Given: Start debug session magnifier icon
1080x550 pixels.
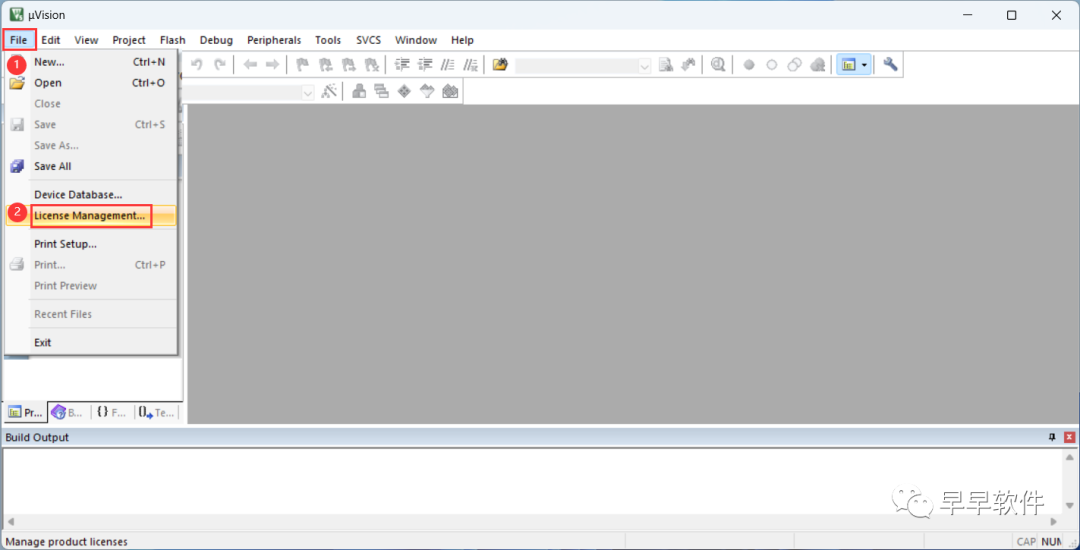Looking at the screenshot, I should [x=718, y=65].
